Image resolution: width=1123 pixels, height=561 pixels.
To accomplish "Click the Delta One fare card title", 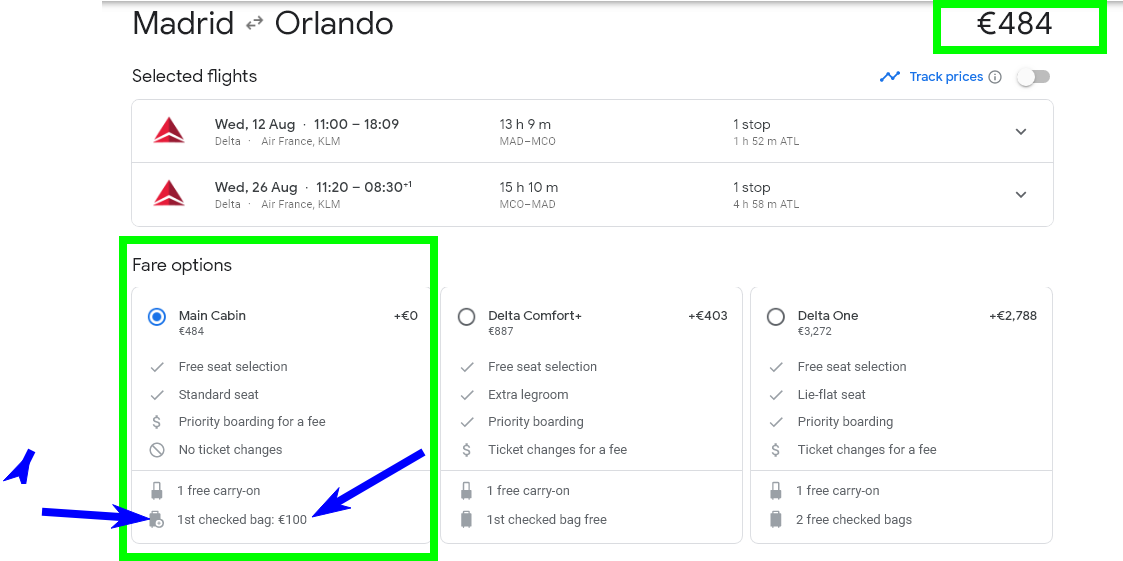I will click(828, 315).
